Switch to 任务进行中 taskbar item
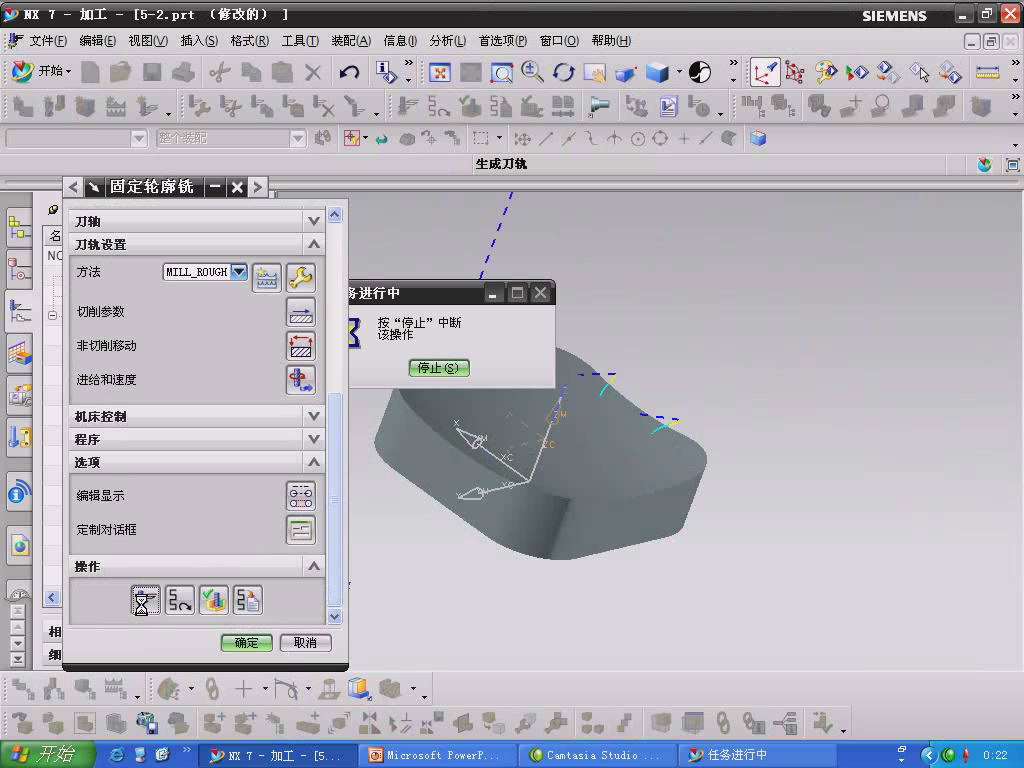 pyautogui.click(x=758, y=756)
